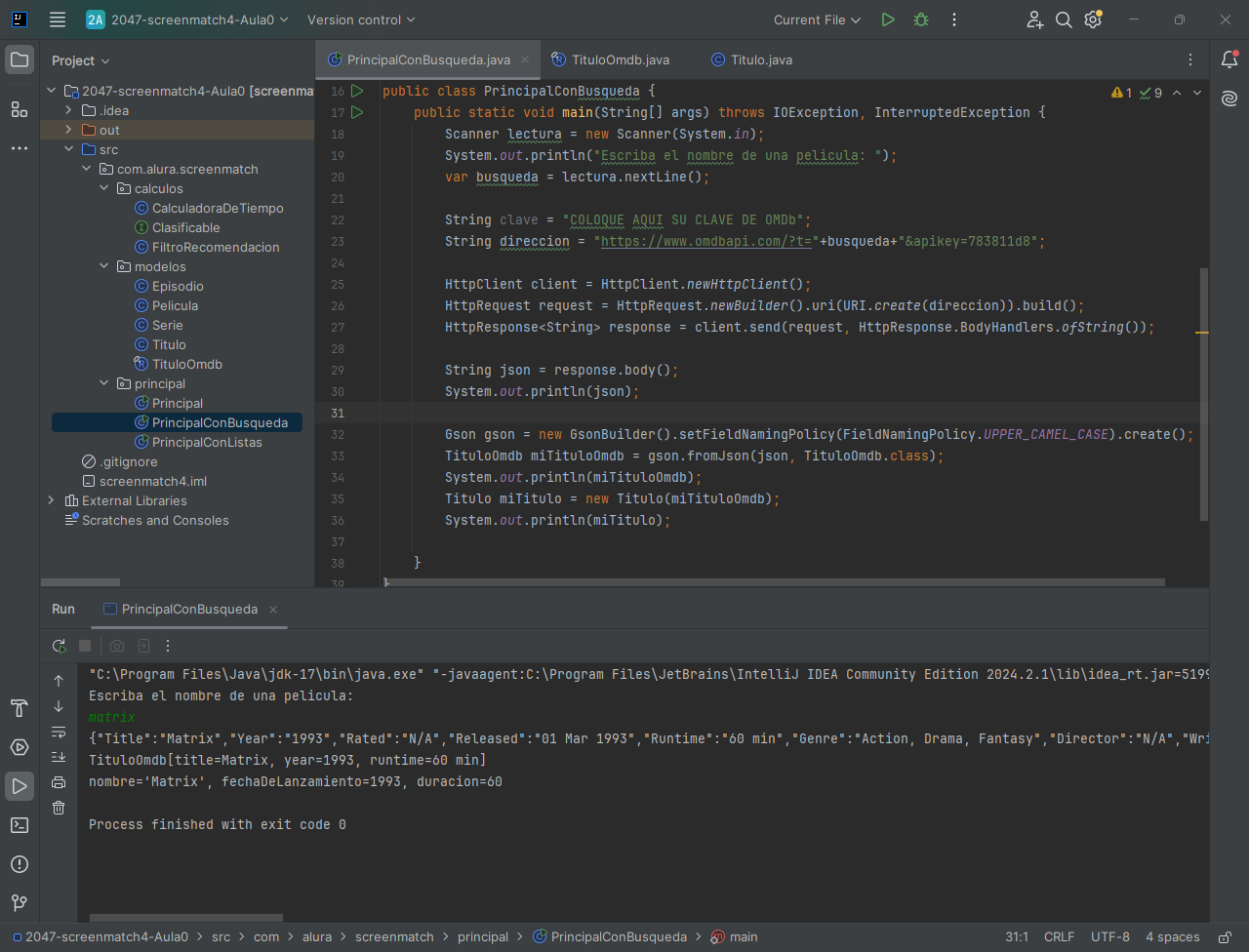The image size is (1249, 952).
Task: Open the Project view dropdown
Action: click(81, 60)
